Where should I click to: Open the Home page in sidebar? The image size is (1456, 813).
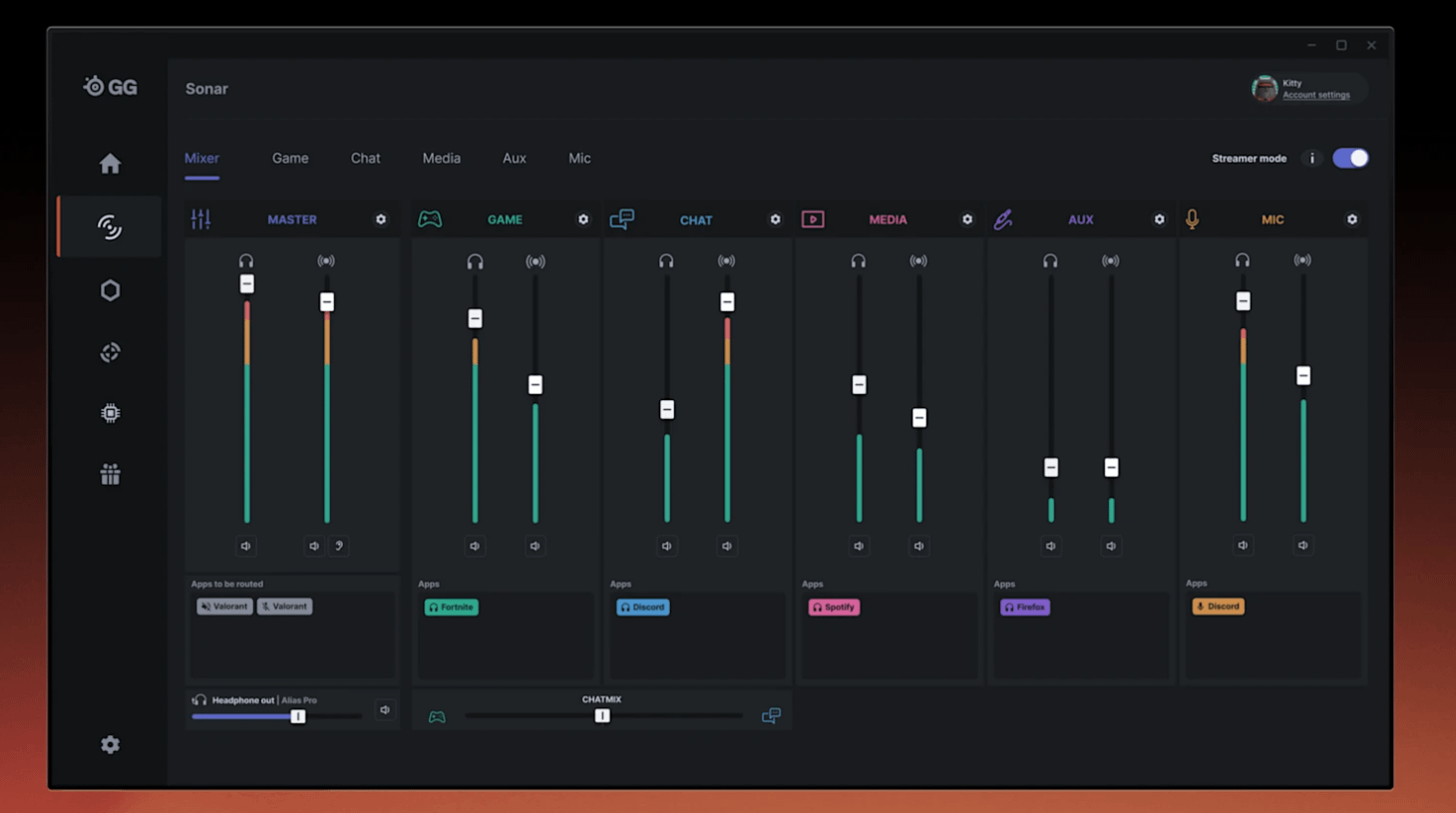[x=110, y=164]
